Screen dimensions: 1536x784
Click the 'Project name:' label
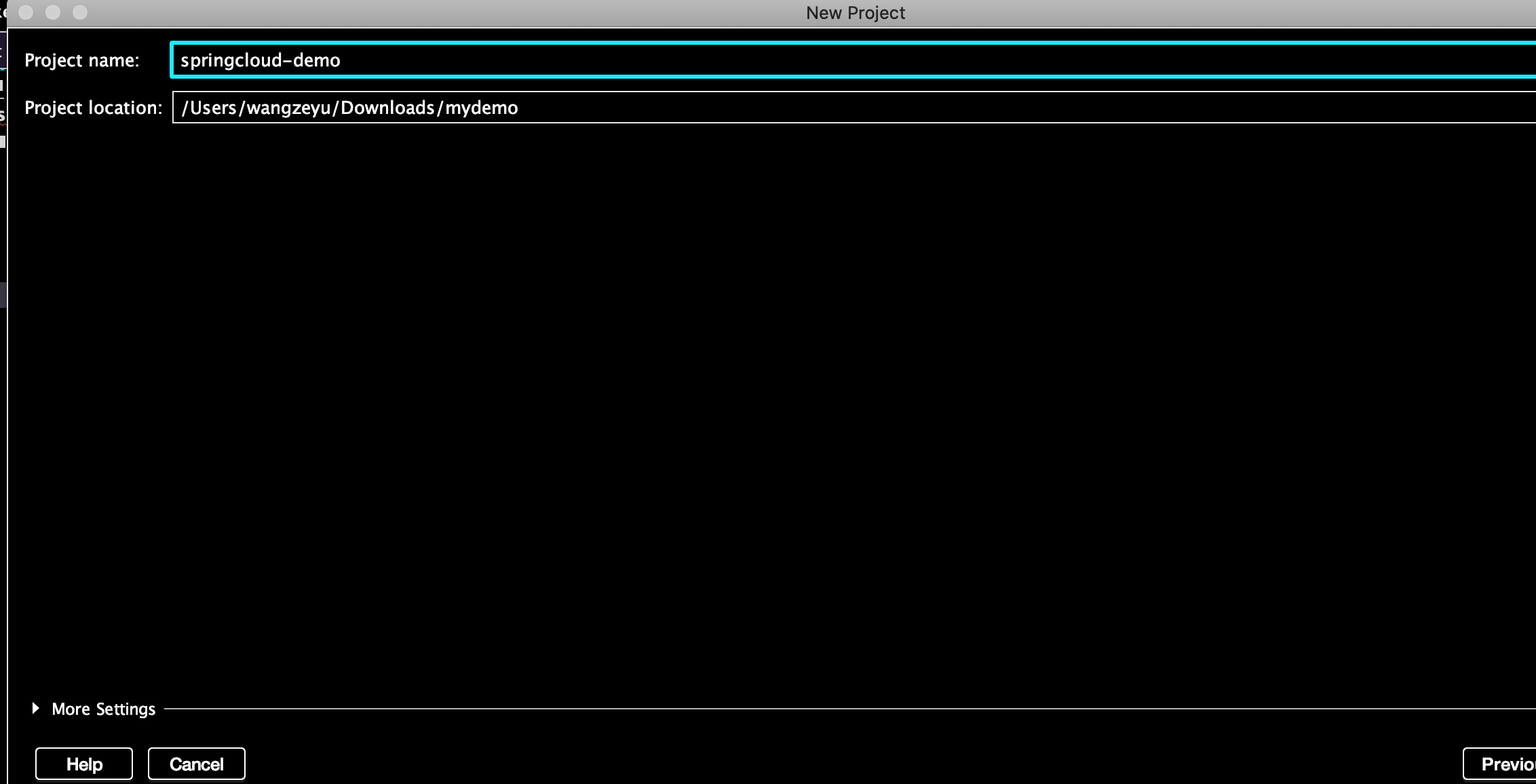point(81,60)
